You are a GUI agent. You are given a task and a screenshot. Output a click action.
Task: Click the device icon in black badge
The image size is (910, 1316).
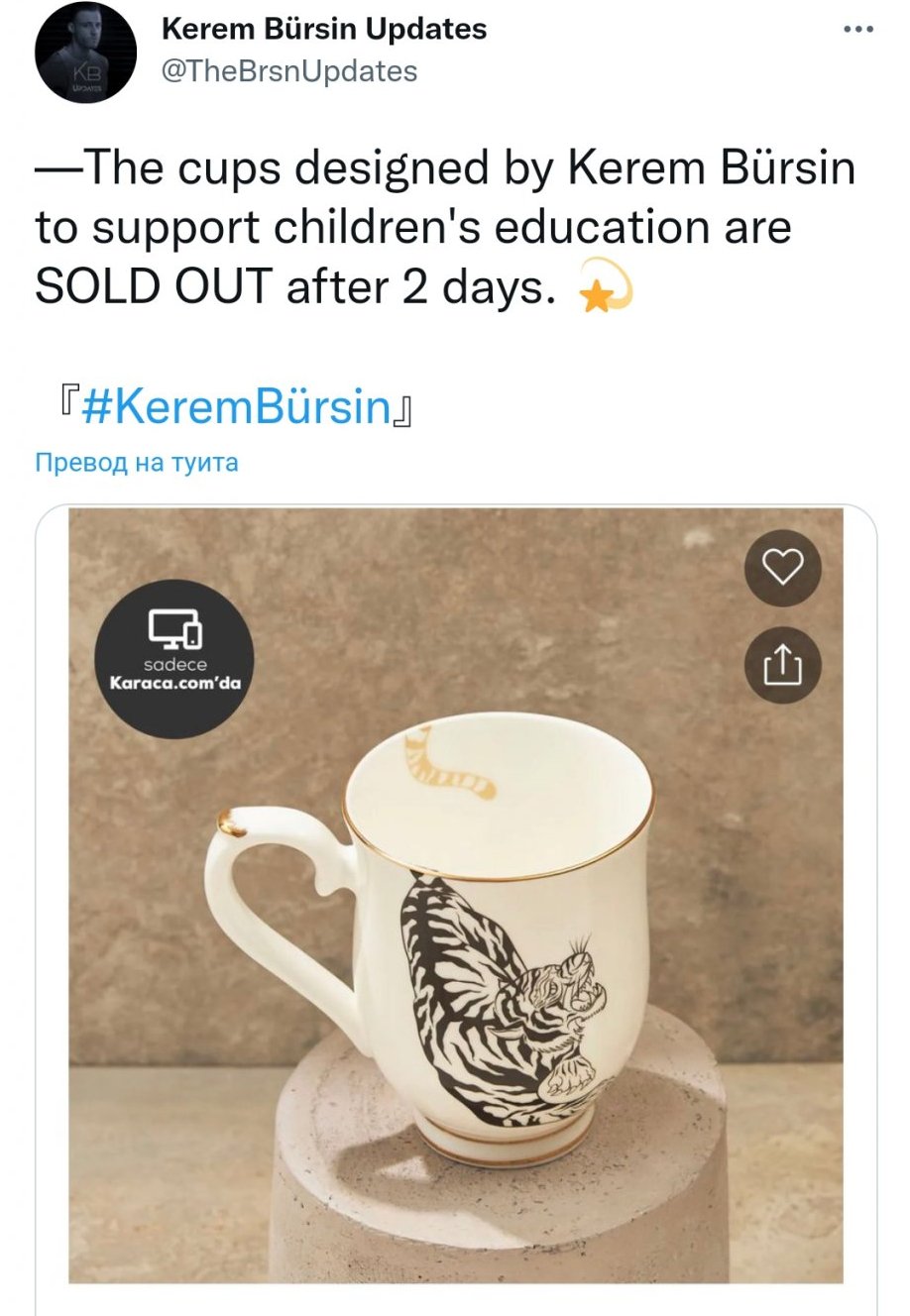coord(174,628)
